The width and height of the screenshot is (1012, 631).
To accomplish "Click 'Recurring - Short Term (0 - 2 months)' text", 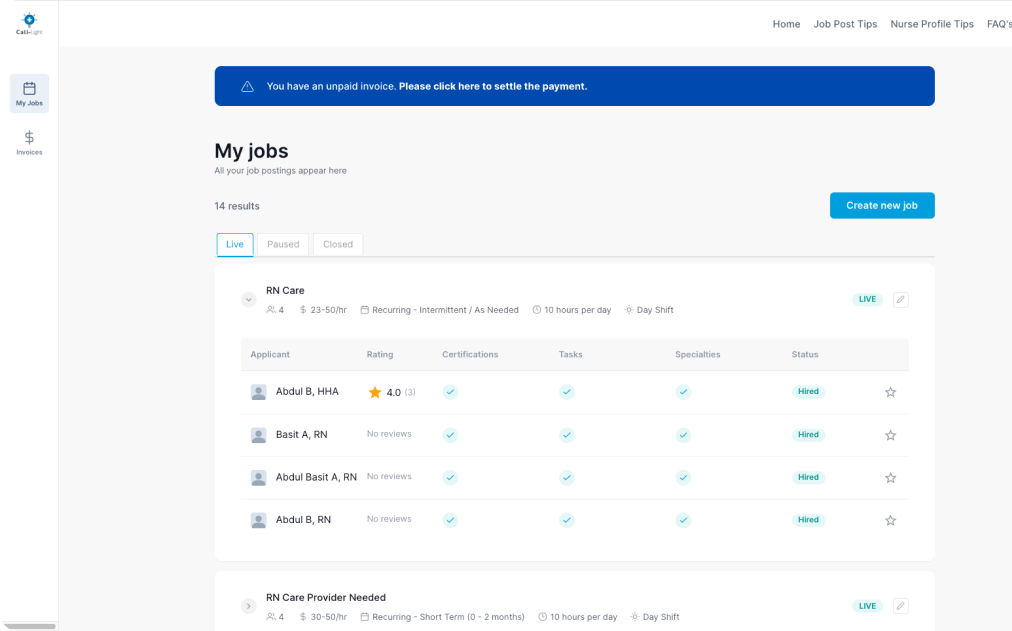I will (448, 617).
